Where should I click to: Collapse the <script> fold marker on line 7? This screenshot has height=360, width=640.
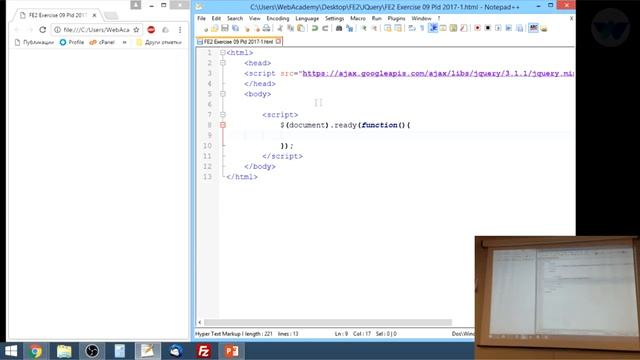coord(223,115)
